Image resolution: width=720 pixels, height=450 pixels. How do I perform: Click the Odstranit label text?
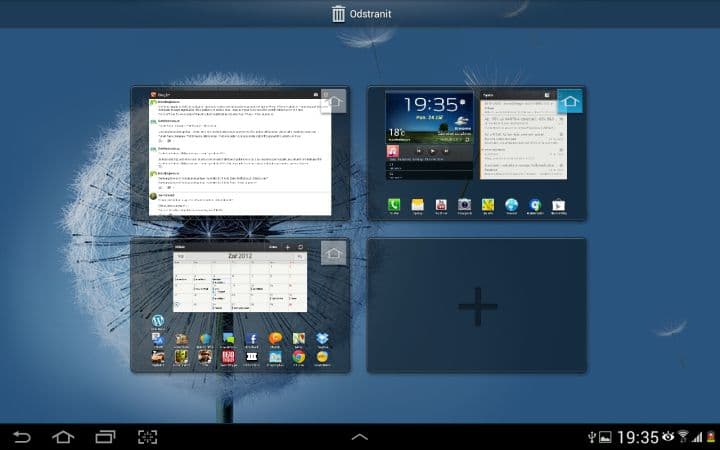[370, 13]
